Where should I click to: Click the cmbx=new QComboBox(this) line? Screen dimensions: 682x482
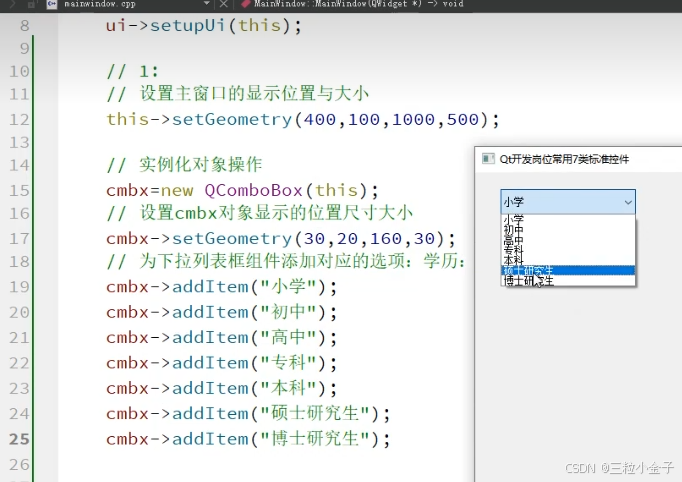click(242, 191)
